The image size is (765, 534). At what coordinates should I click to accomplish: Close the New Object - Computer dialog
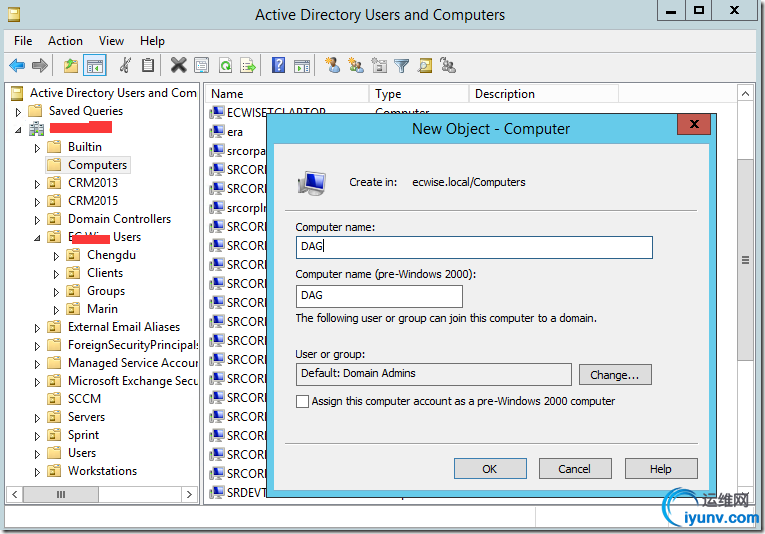point(694,124)
